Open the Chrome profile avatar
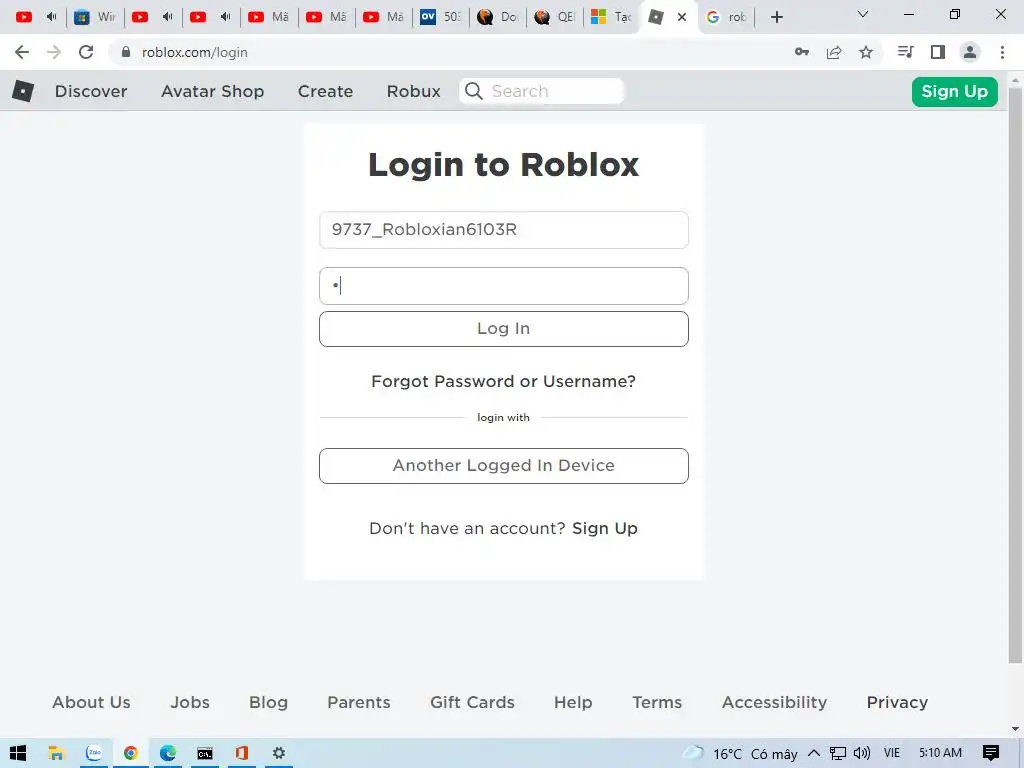Screen dimensions: 1024x768 pyautogui.click(x=970, y=52)
